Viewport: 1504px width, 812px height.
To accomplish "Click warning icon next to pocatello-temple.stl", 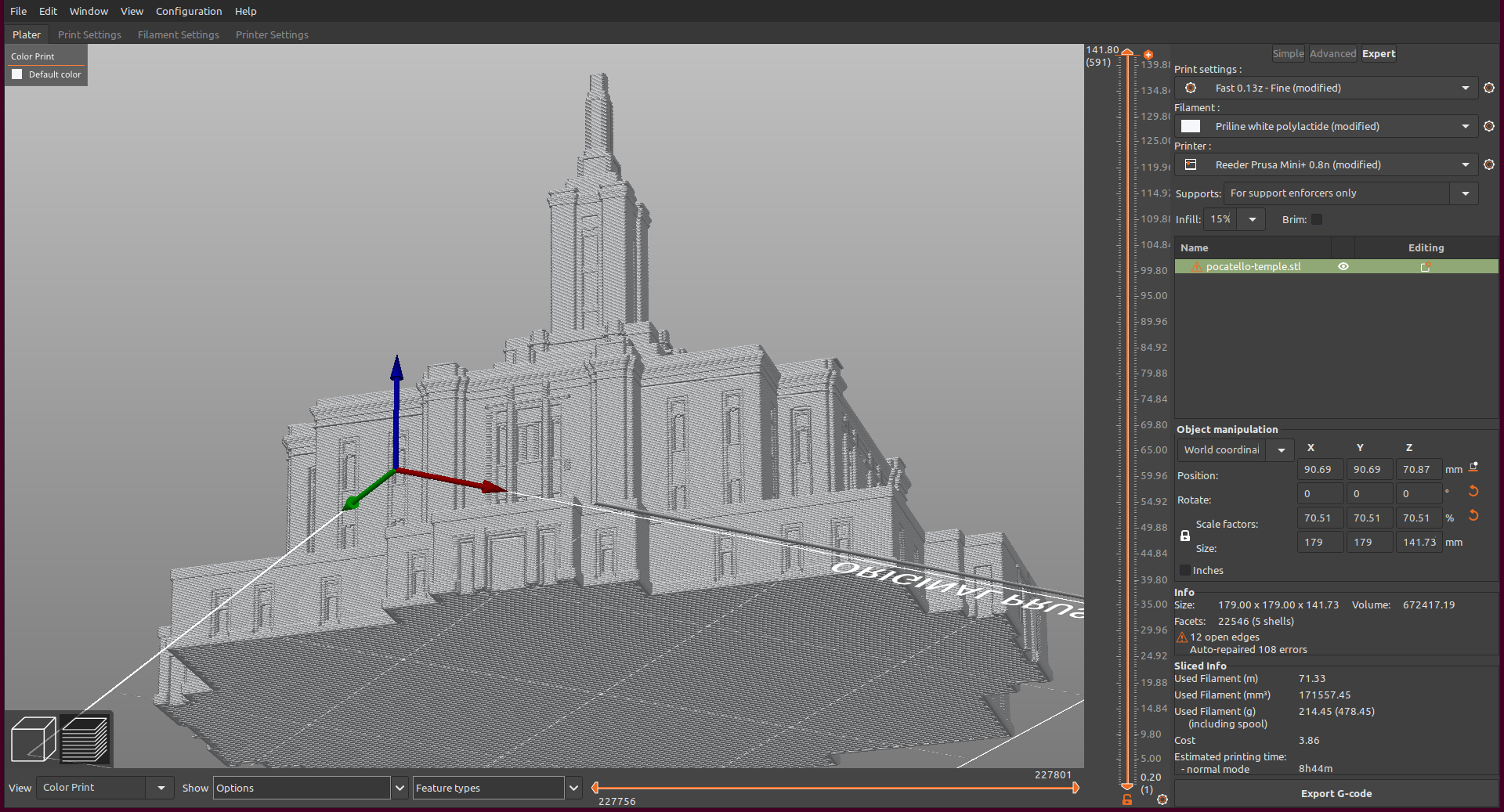I will coord(1196,267).
